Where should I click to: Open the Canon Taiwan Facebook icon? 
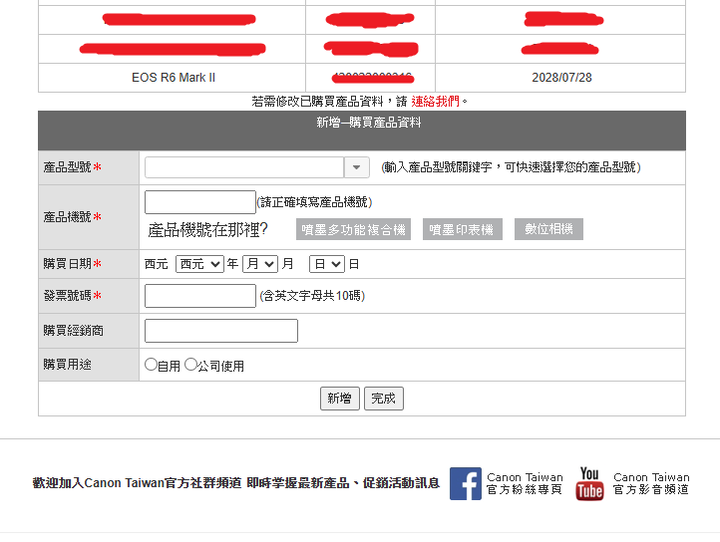coord(465,483)
